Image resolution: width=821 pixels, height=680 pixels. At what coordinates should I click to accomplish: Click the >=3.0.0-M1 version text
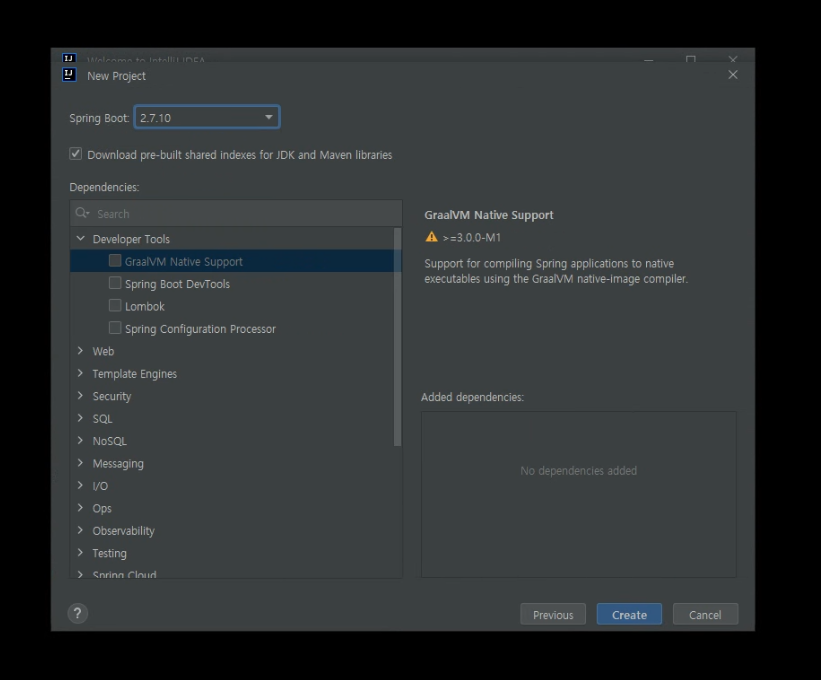pos(472,238)
